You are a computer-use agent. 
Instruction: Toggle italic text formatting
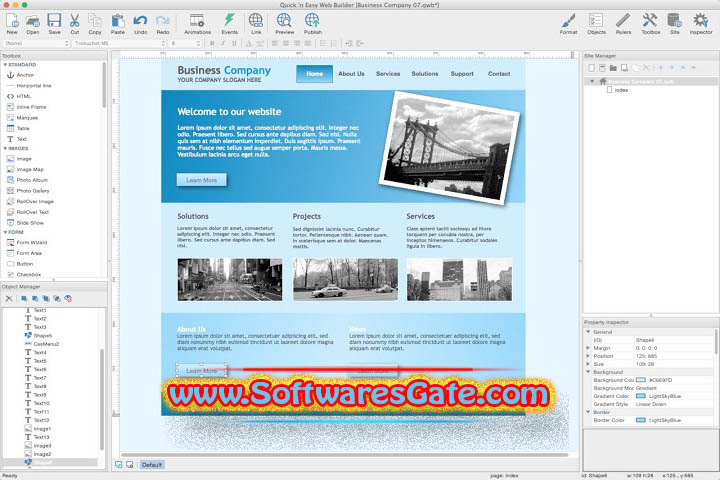(223, 44)
